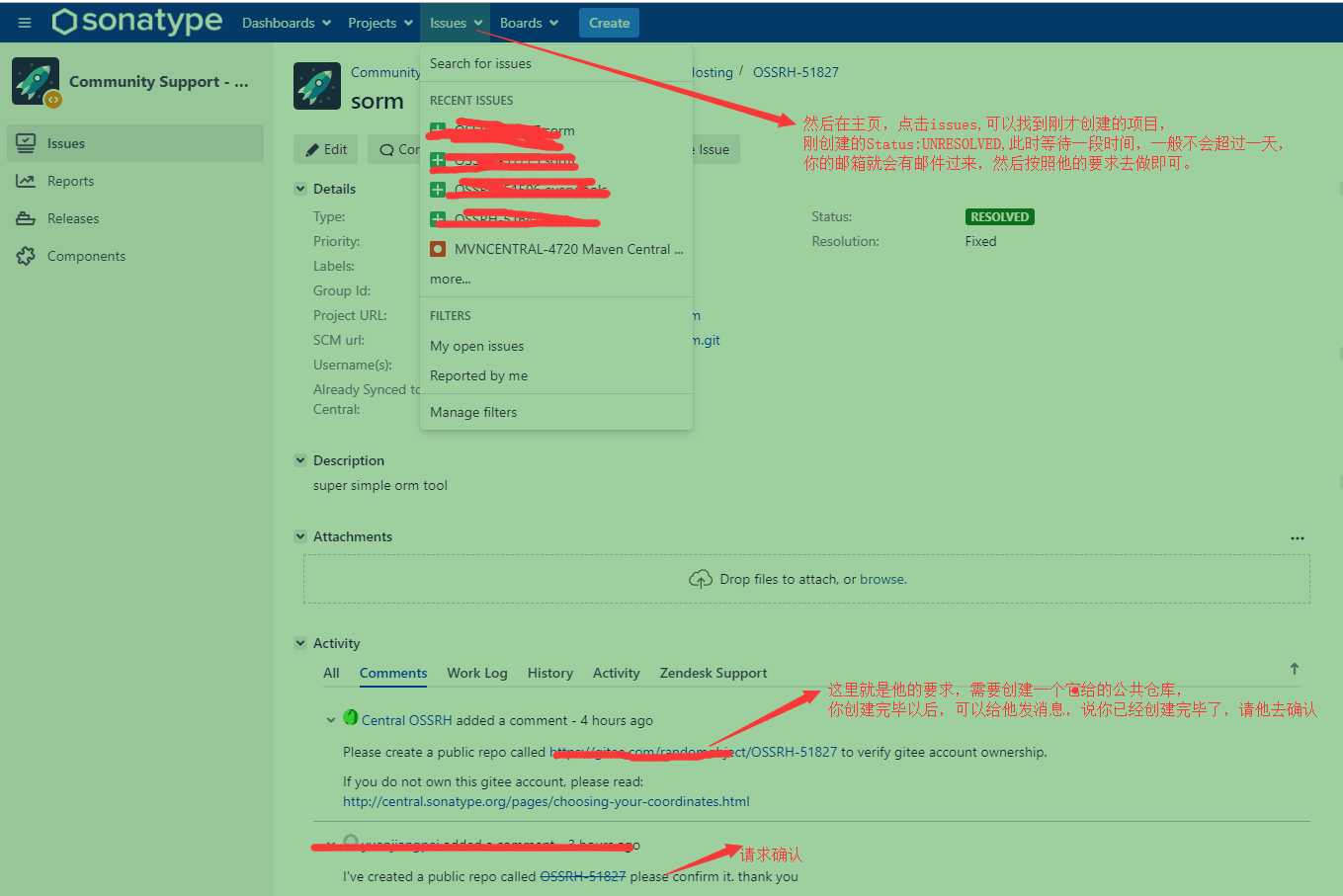Click the struck-through OSSRH-51827 link in comment

[583, 876]
